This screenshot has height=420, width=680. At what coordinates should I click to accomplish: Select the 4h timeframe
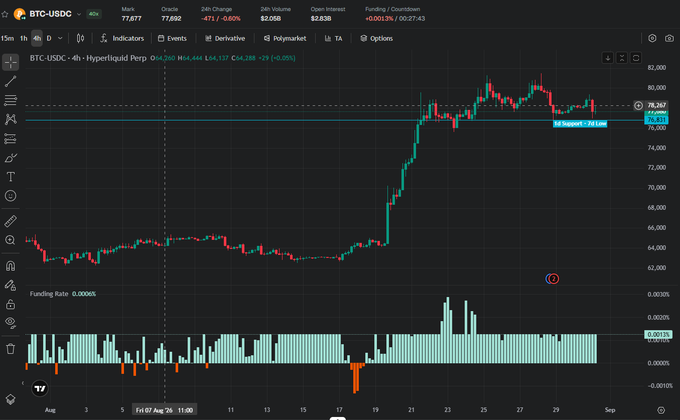37,38
